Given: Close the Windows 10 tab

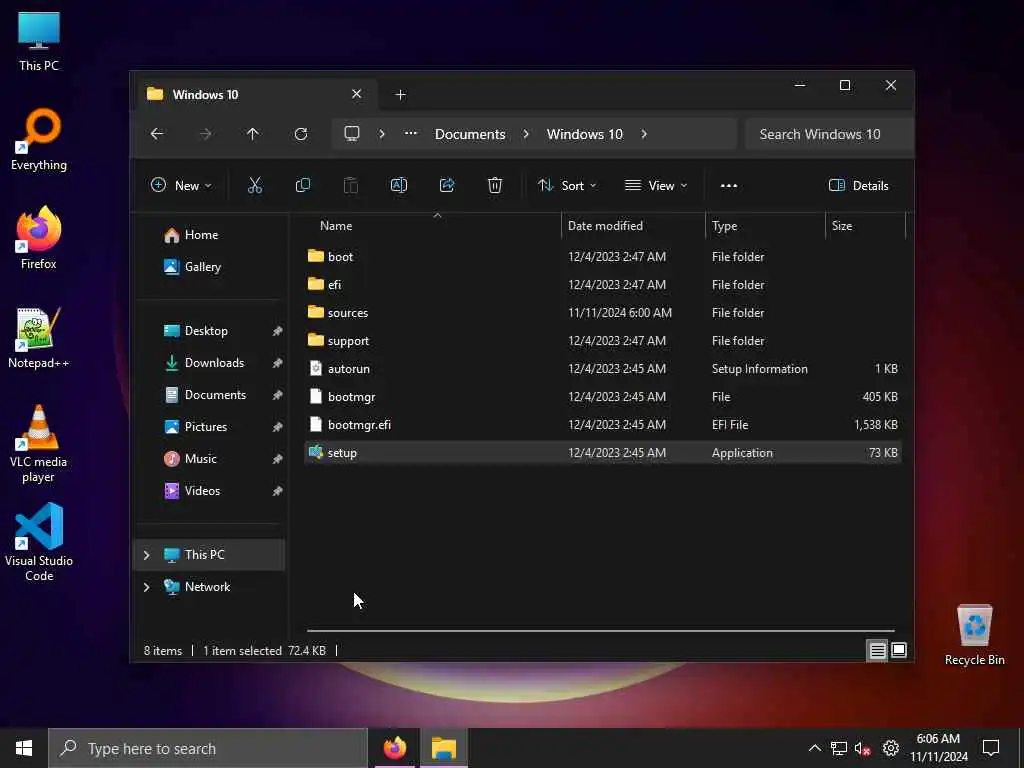Looking at the screenshot, I should point(357,94).
